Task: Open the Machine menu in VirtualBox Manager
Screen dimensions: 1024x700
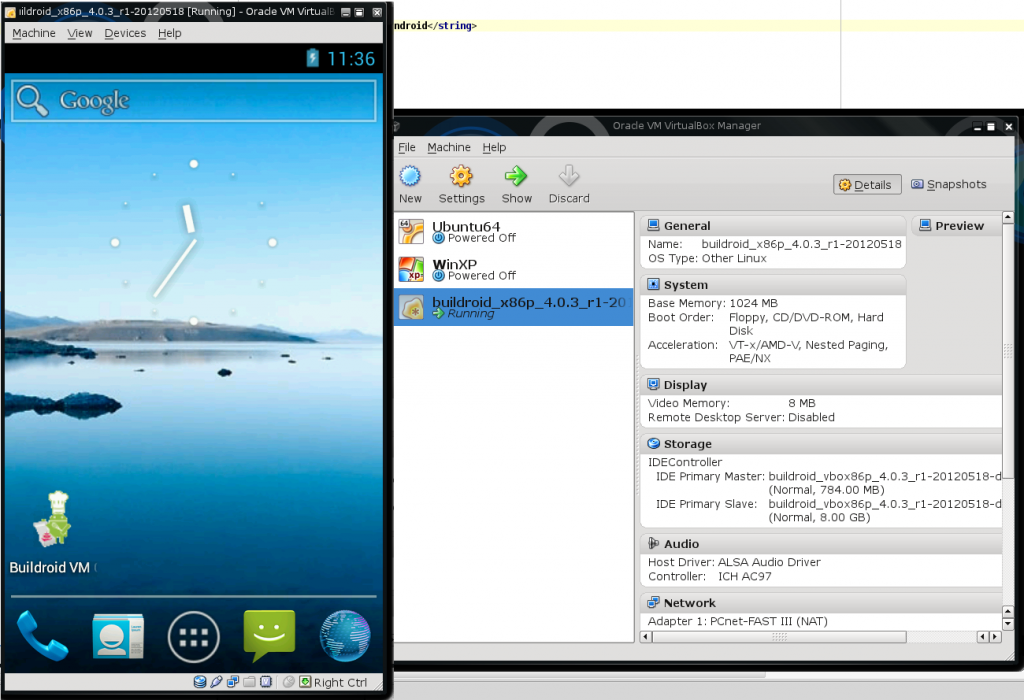Action: [449, 148]
